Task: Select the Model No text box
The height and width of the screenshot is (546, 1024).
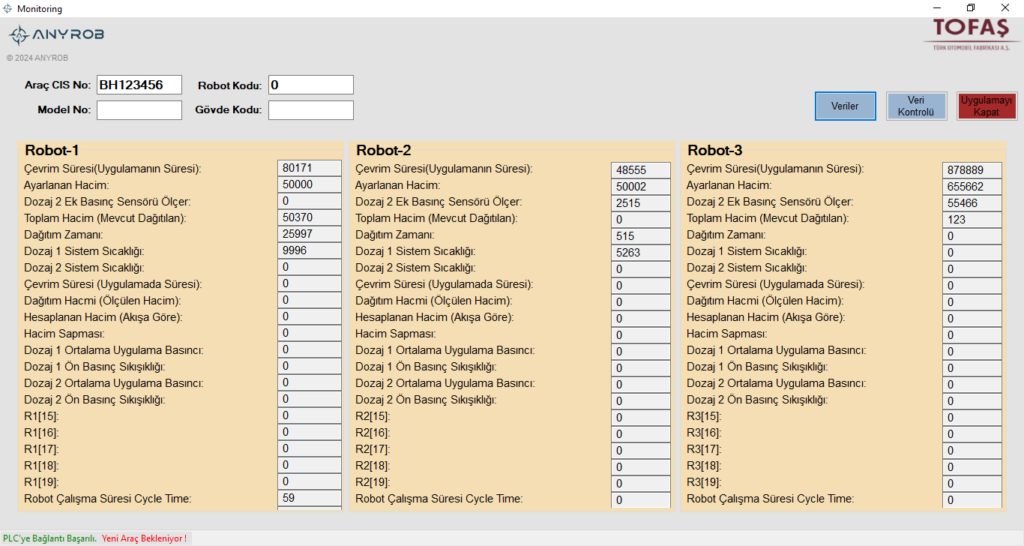Action: (139, 110)
